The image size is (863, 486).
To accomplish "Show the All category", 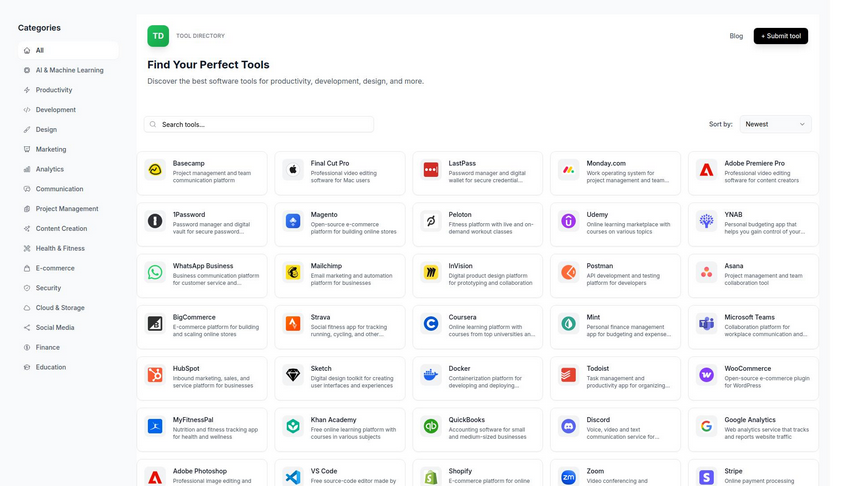I will point(40,50).
